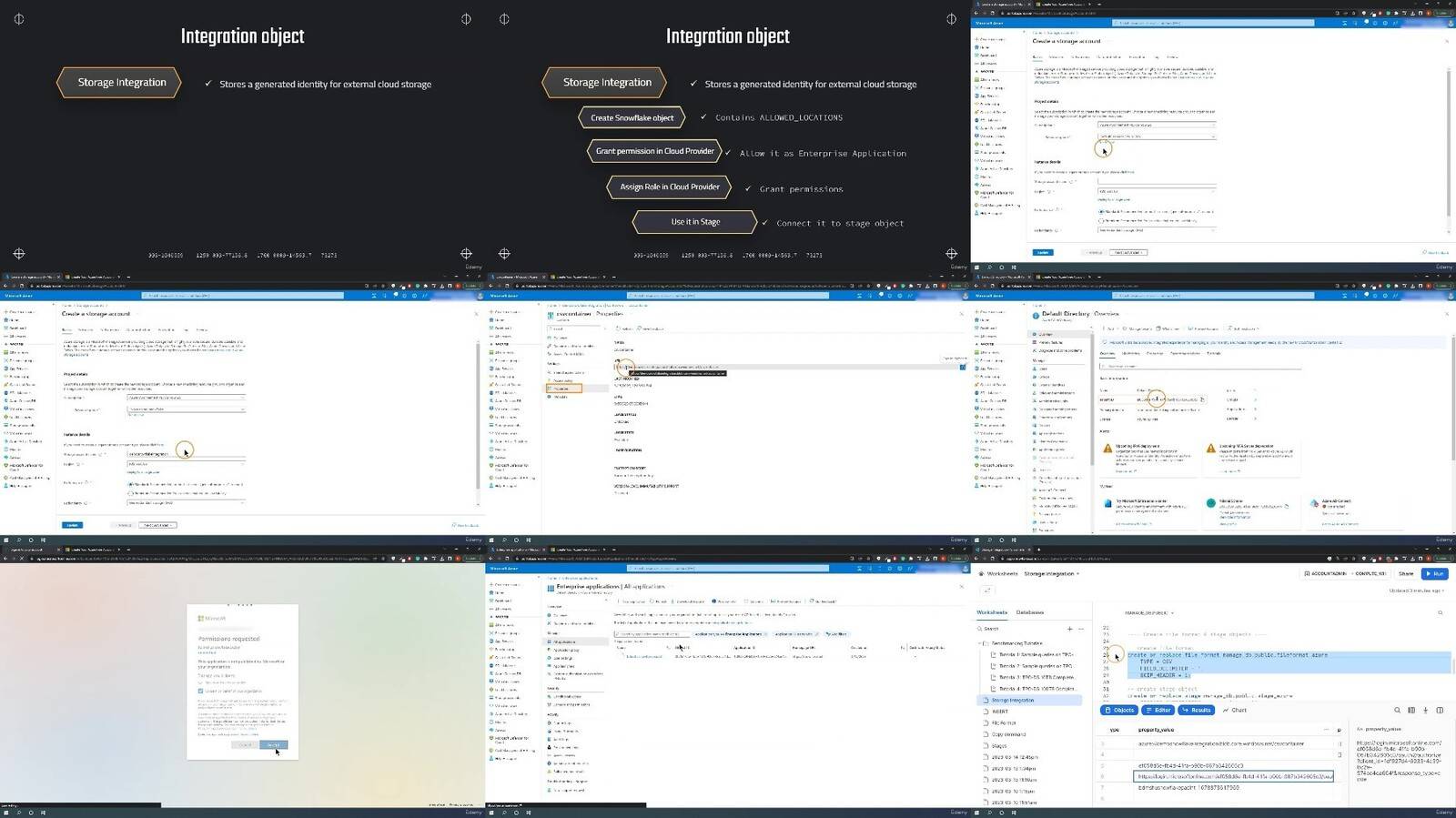Screen dimensions: 1456x818
Task: Toggle the Editor pane button
Action: 1158,710
